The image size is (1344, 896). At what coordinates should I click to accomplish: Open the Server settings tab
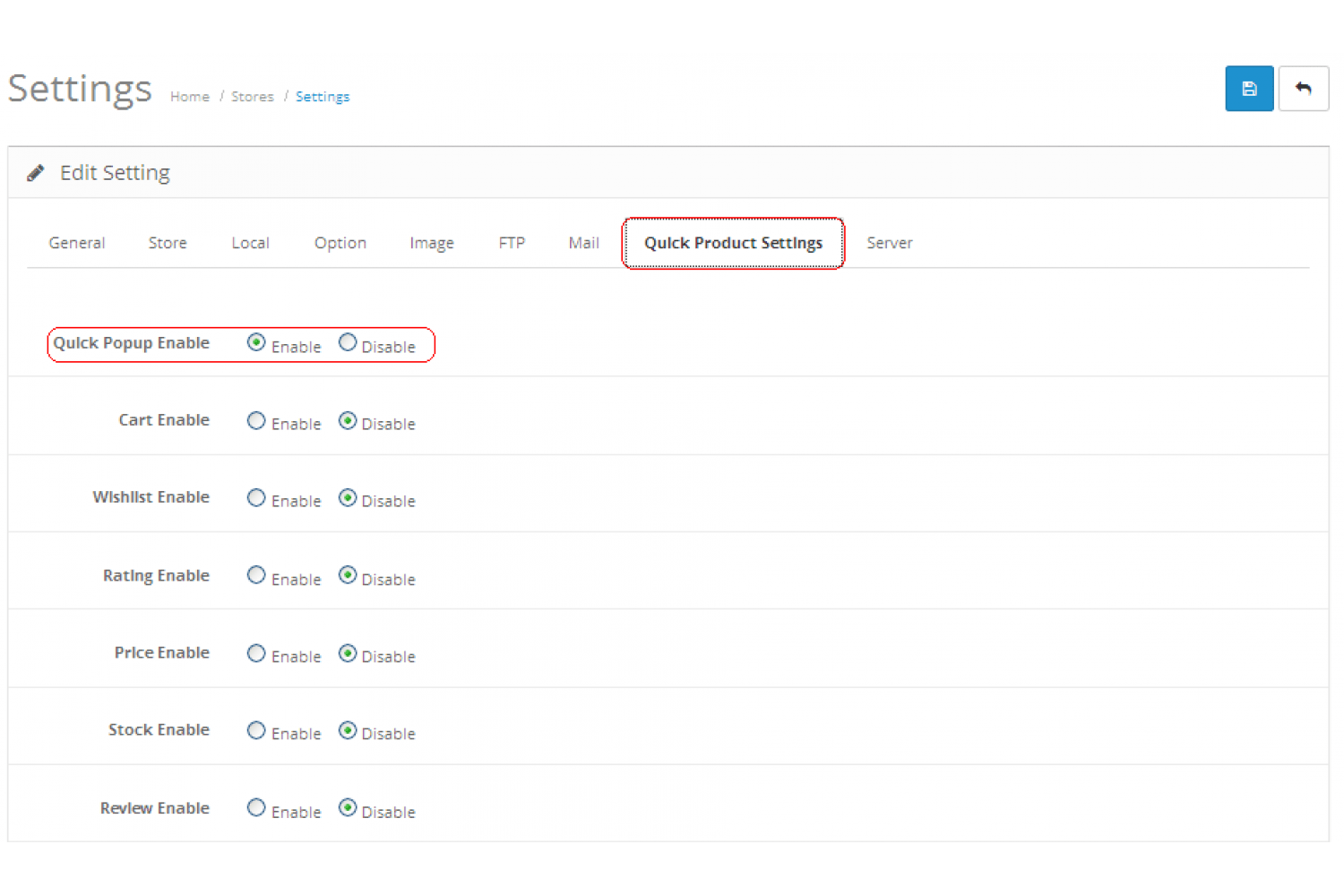(889, 243)
